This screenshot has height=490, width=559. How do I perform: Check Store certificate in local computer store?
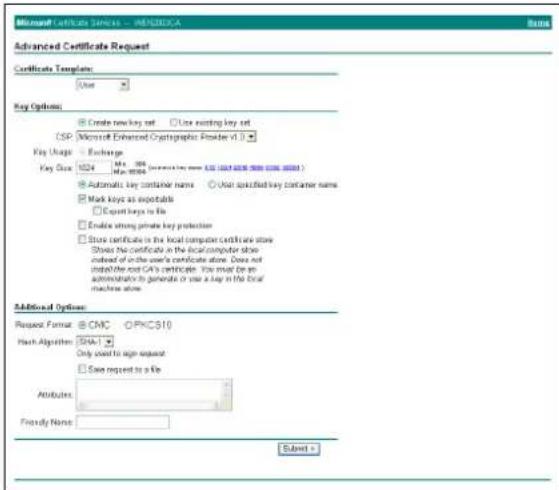tap(82, 239)
